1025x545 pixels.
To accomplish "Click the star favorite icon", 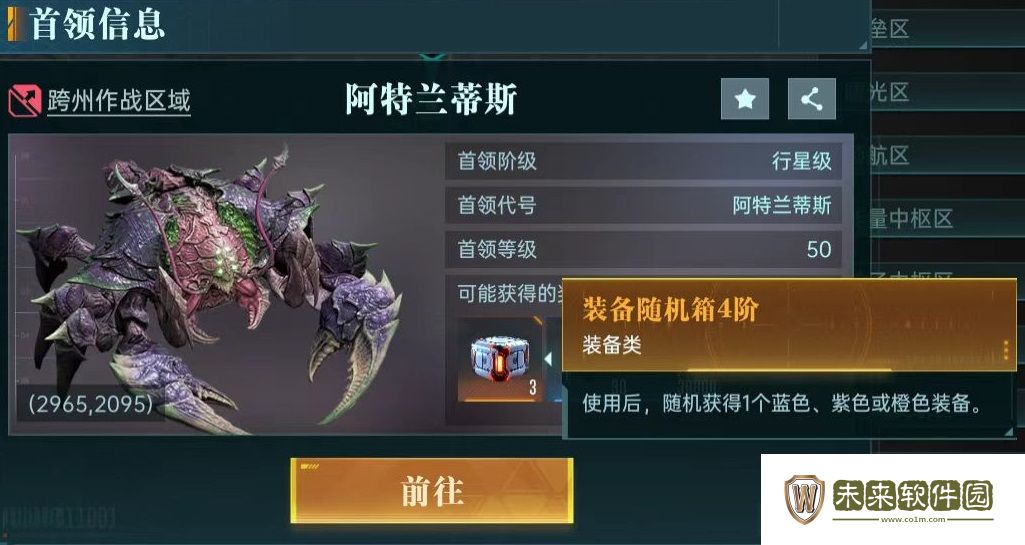I will 745,99.
